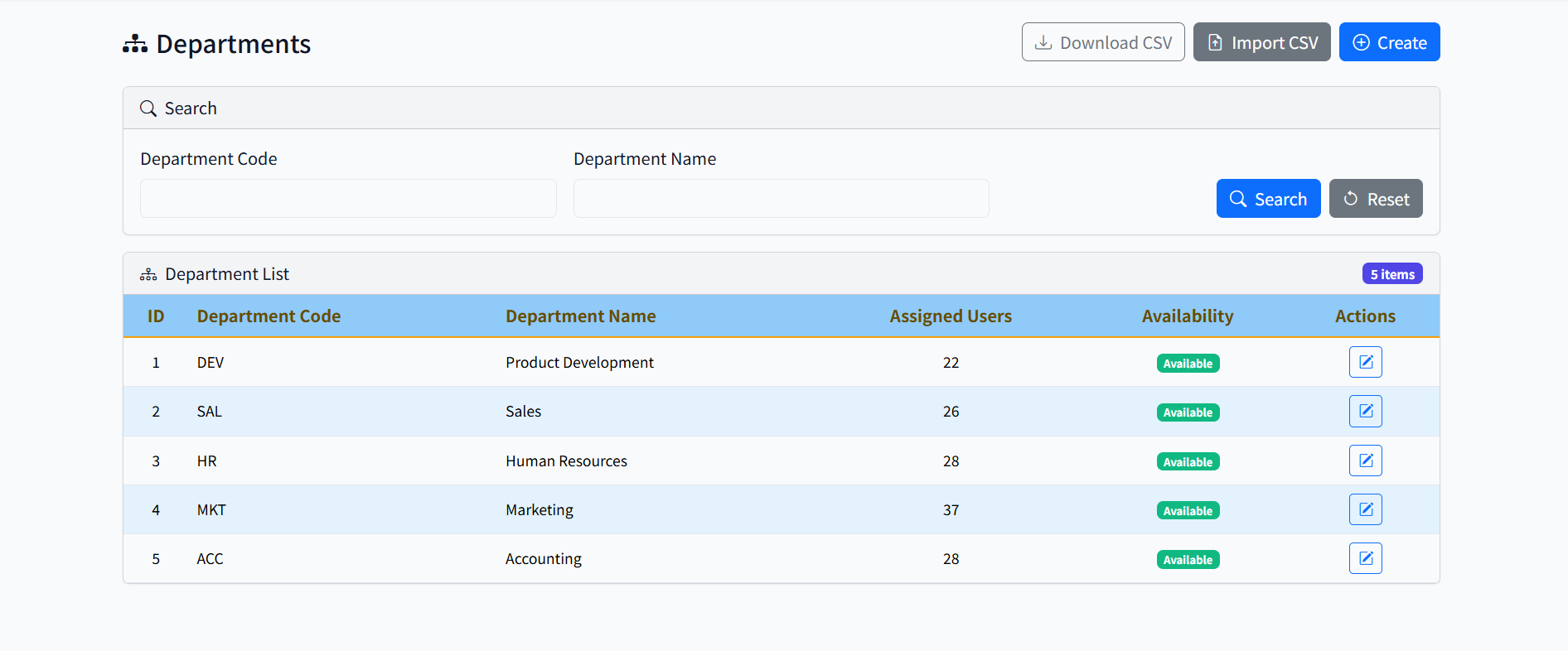Click the Actions column header
This screenshot has width=1568, height=651.
coord(1365,316)
